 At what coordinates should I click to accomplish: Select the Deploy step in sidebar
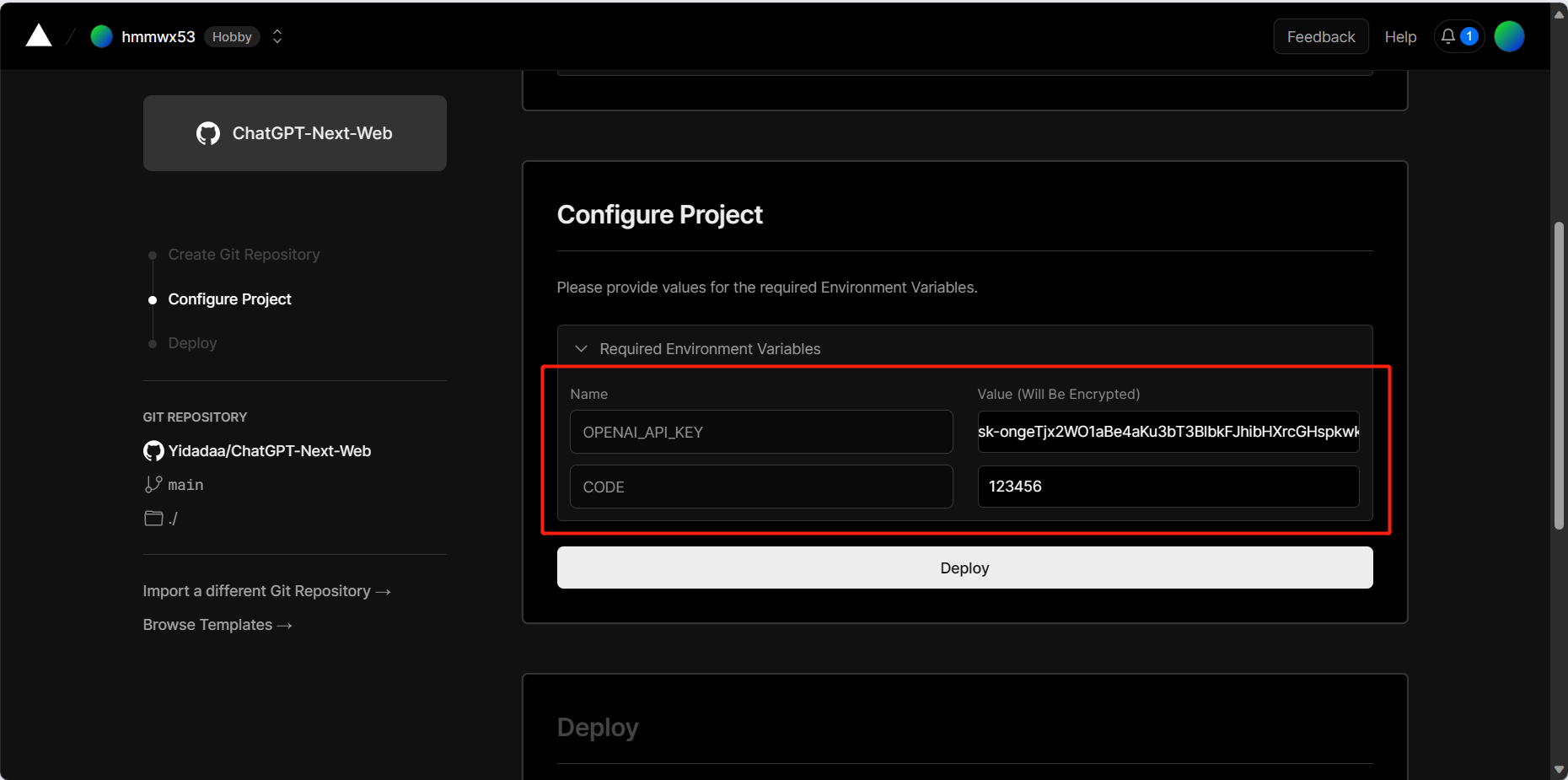tap(192, 343)
